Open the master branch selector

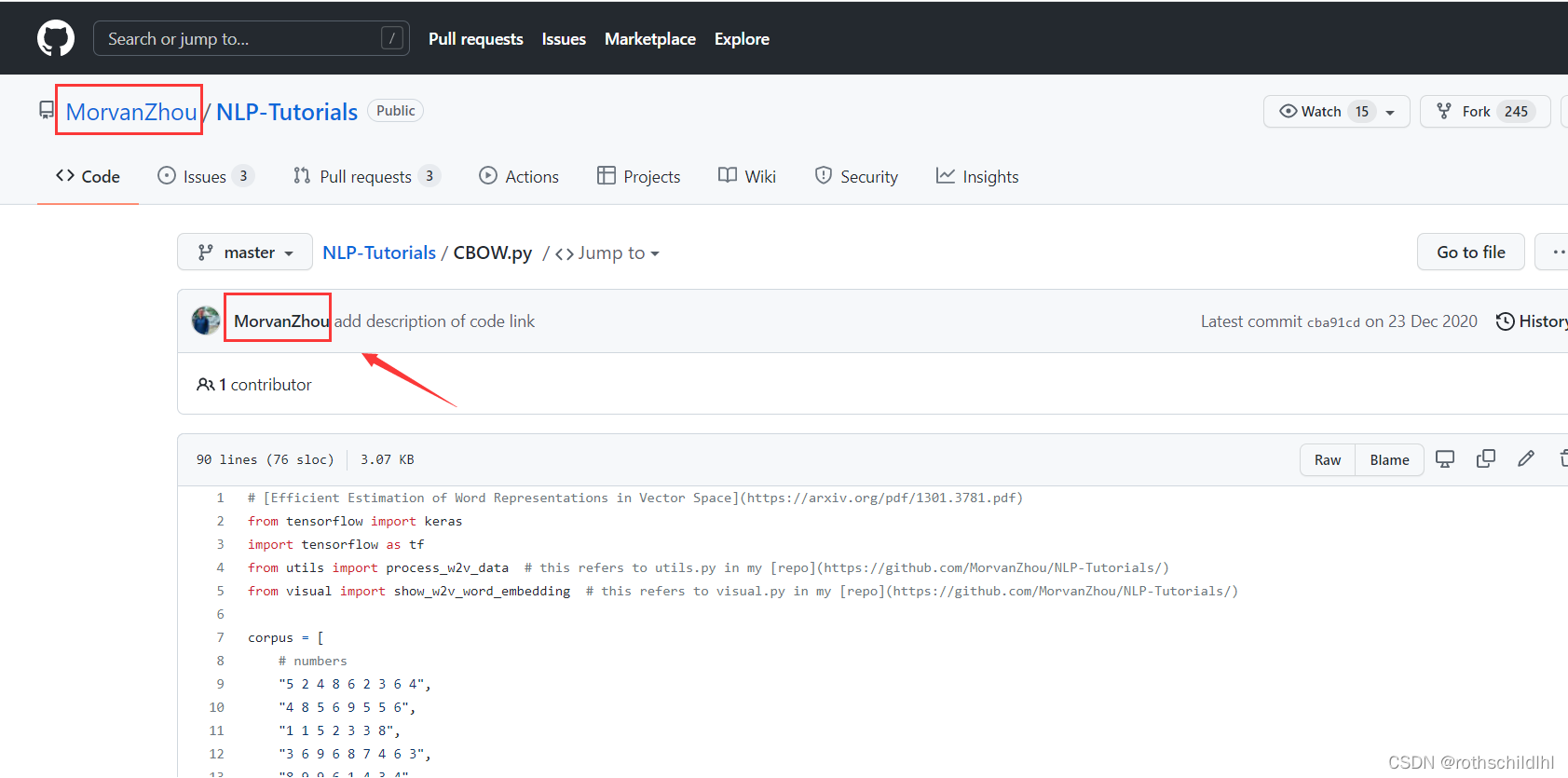[245, 253]
